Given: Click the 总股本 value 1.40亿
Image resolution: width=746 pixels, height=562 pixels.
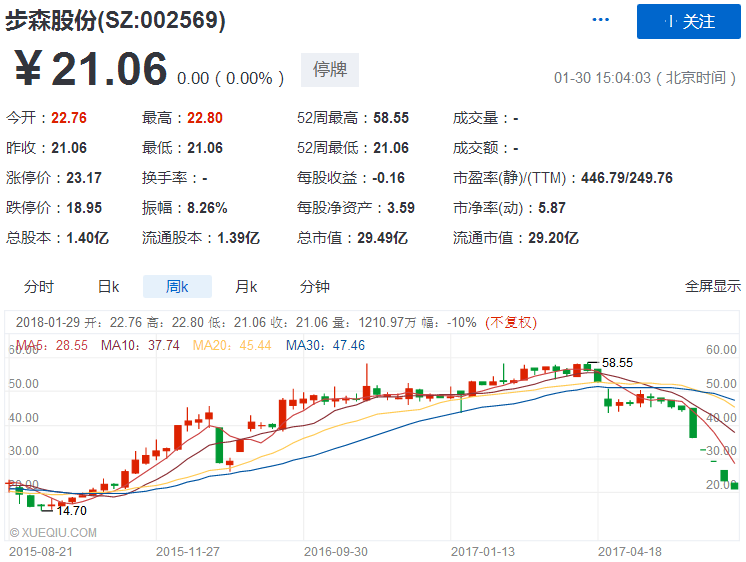Looking at the screenshot, I should coord(87,237).
